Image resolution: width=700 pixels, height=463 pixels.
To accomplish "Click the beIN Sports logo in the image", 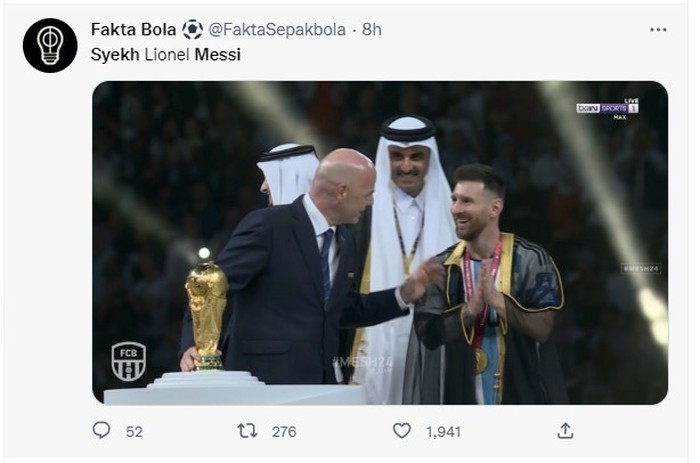I will click(601, 108).
